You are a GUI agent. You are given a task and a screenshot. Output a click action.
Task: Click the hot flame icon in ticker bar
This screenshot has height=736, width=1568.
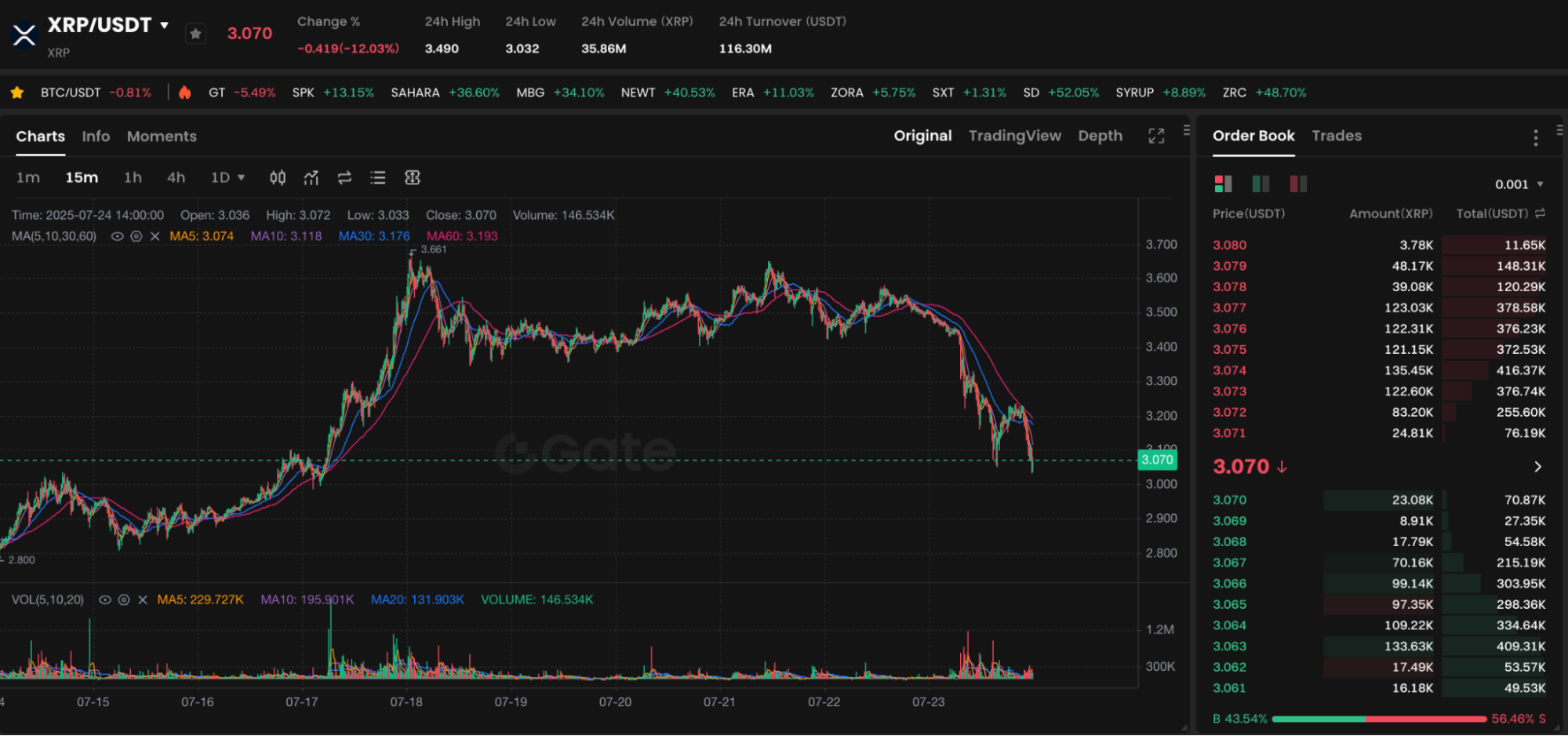(x=185, y=93)
